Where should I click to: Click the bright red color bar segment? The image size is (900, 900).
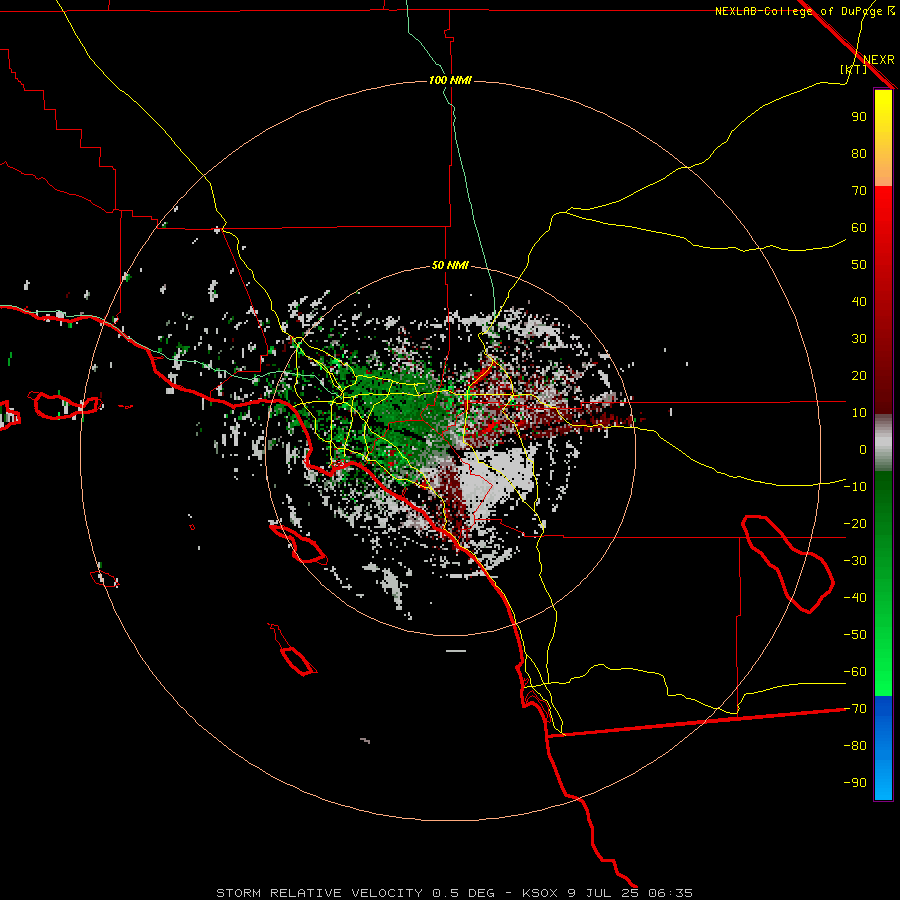point(883,210)
